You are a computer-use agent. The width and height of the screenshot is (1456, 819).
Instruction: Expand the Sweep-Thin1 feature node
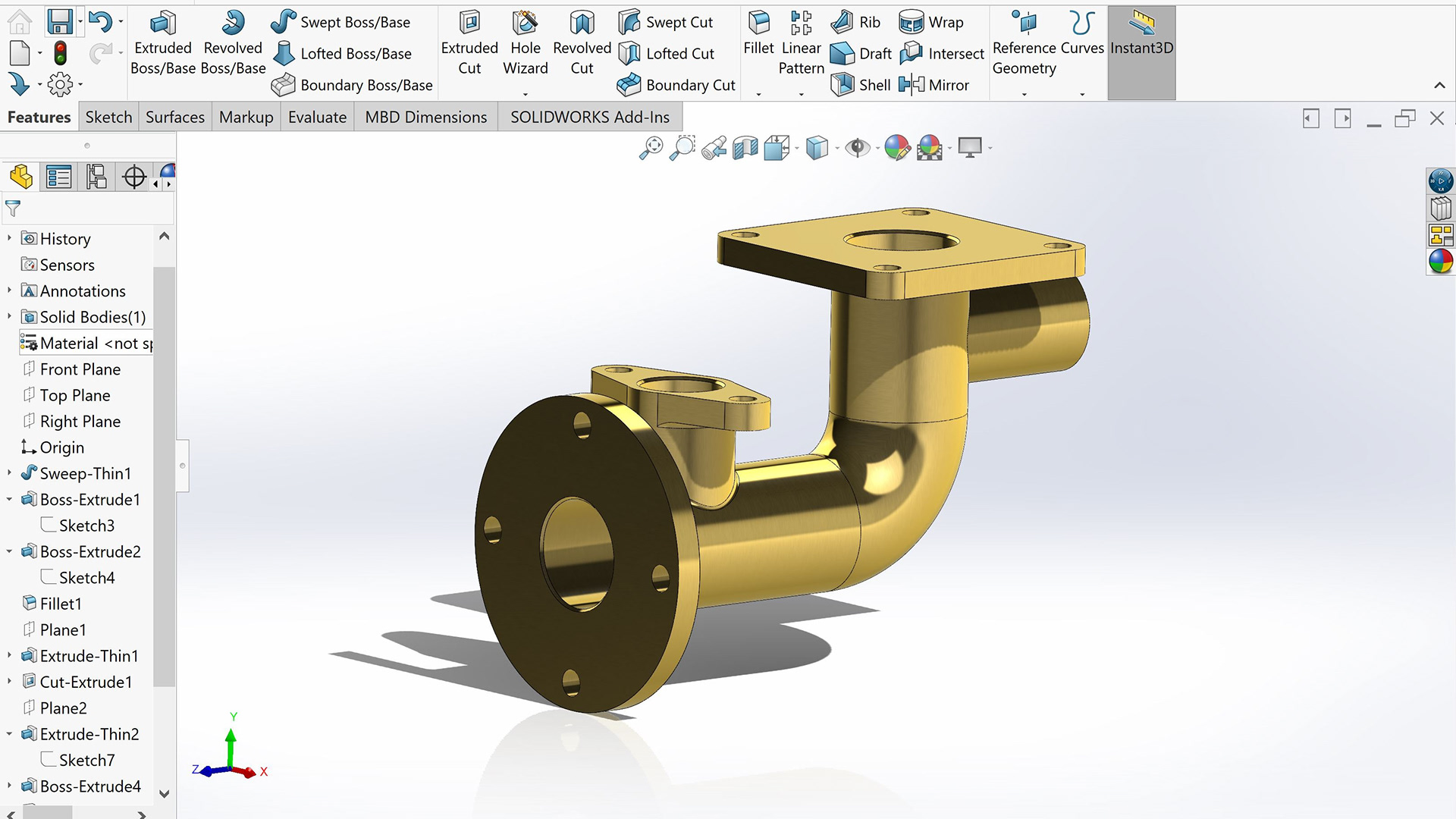tap(9, 473)
